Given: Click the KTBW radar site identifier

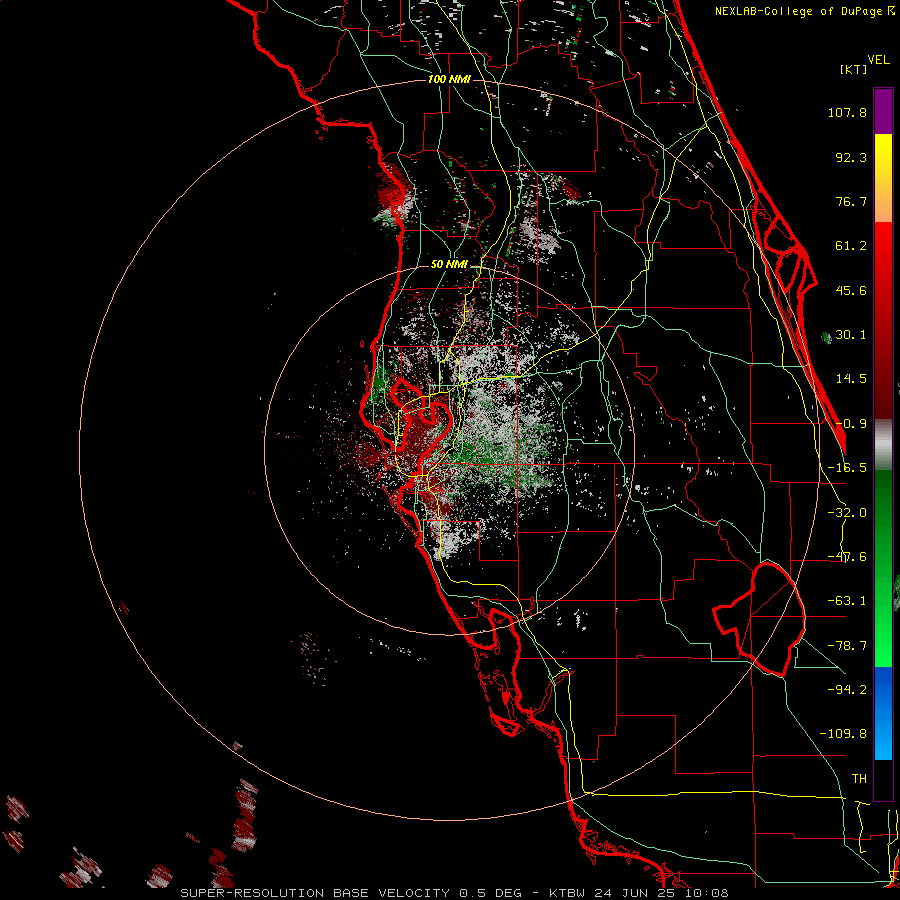Looking at the screenshot, I should [x=568, y=893].
